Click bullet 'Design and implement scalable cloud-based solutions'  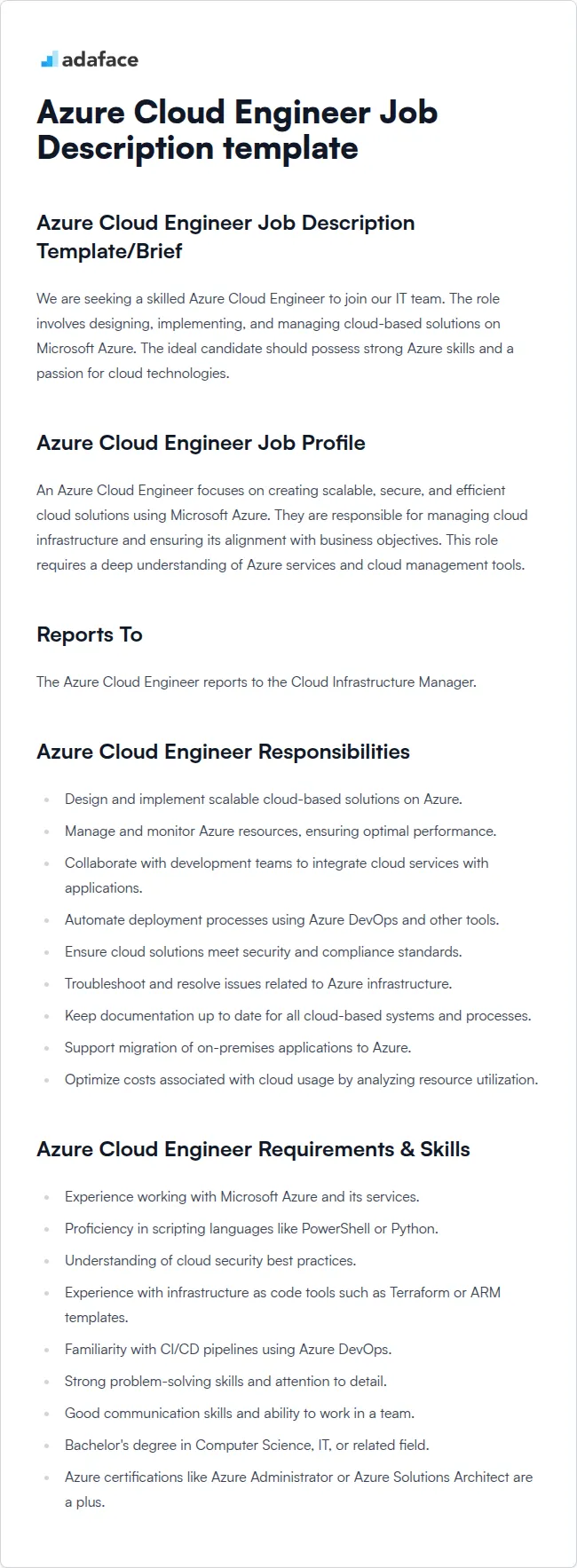(264, 799)
